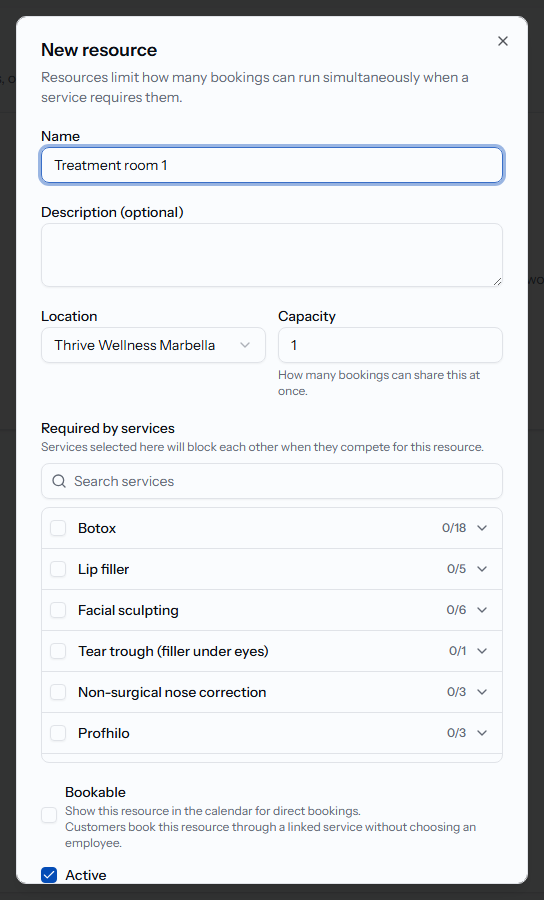
Task: Click the Description text area
Action: 272,255
